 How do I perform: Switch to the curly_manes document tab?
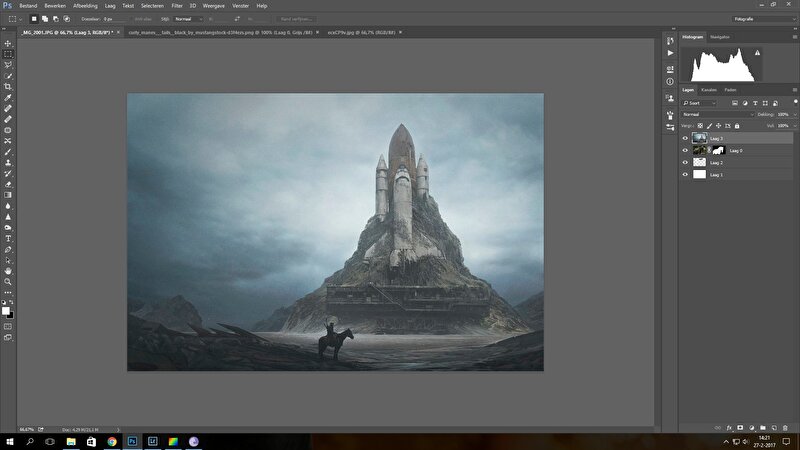point(220,32)
